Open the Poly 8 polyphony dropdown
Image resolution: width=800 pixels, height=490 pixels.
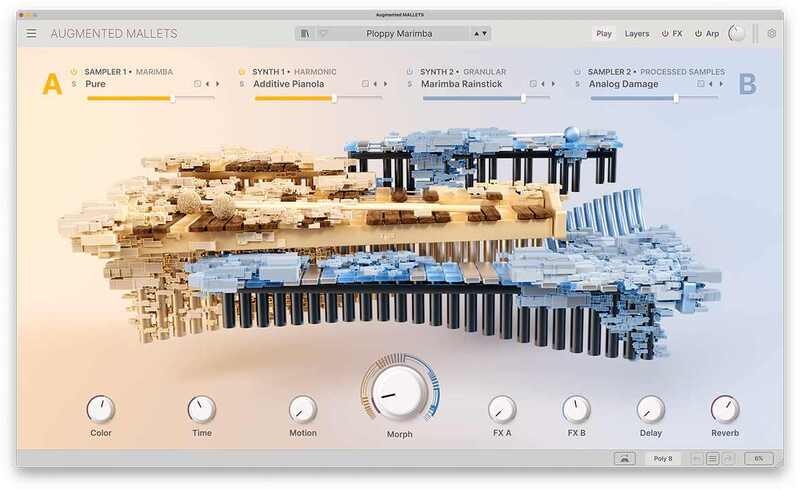[x=662, y=458]
